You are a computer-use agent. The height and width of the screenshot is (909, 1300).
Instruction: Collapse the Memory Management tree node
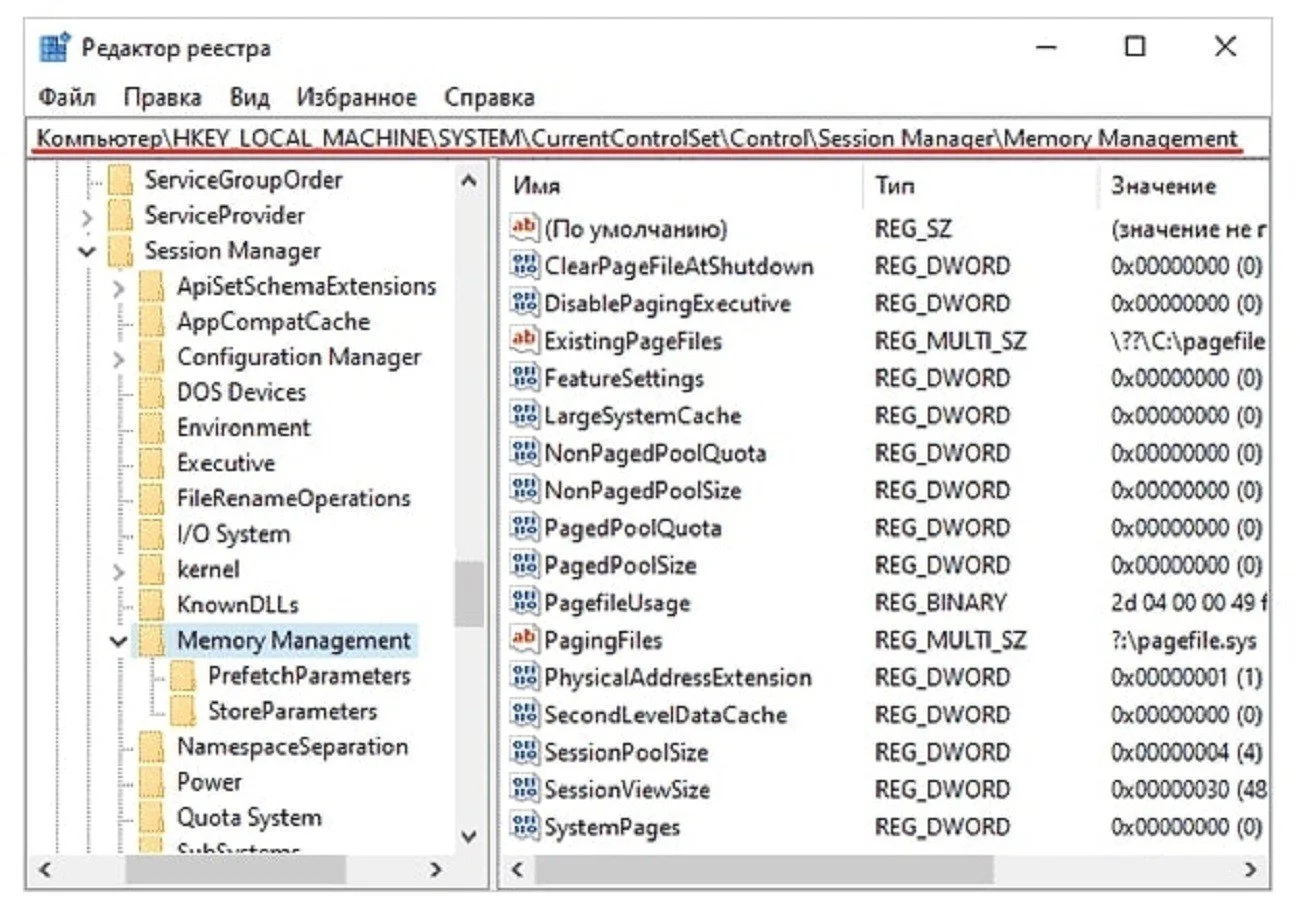(119, 641)
